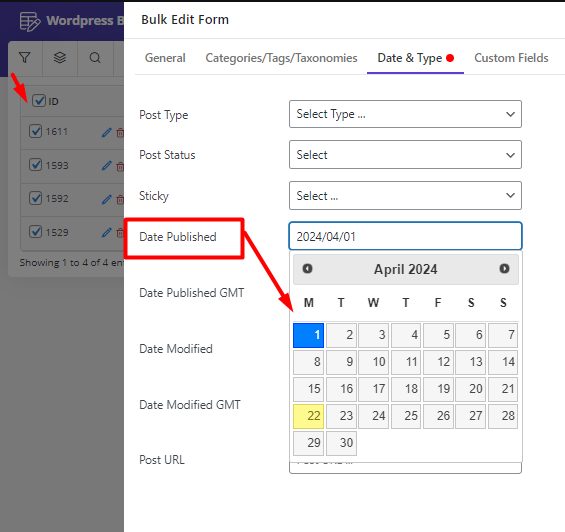The width and height of the screenshot is (565, 532).
Task: Switch to the Custom Fields tab
Action: [511, 58]
